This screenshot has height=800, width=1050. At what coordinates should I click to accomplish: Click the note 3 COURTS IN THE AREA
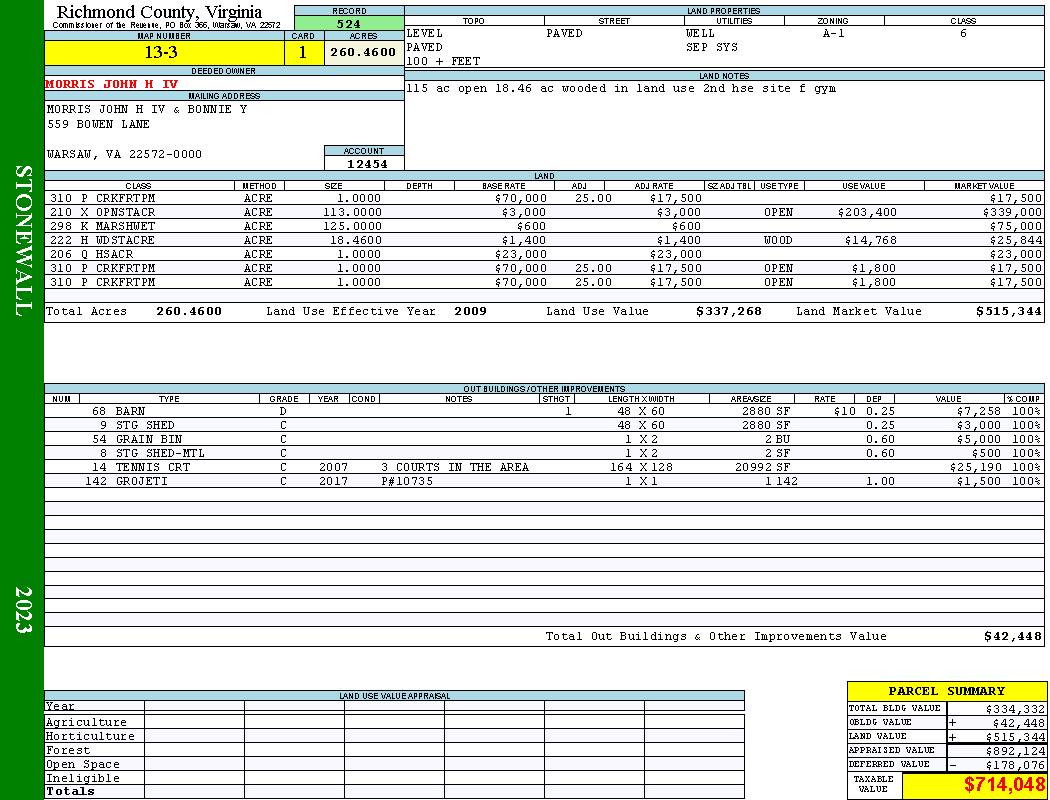pyautogui.click(x=455, y=467)
